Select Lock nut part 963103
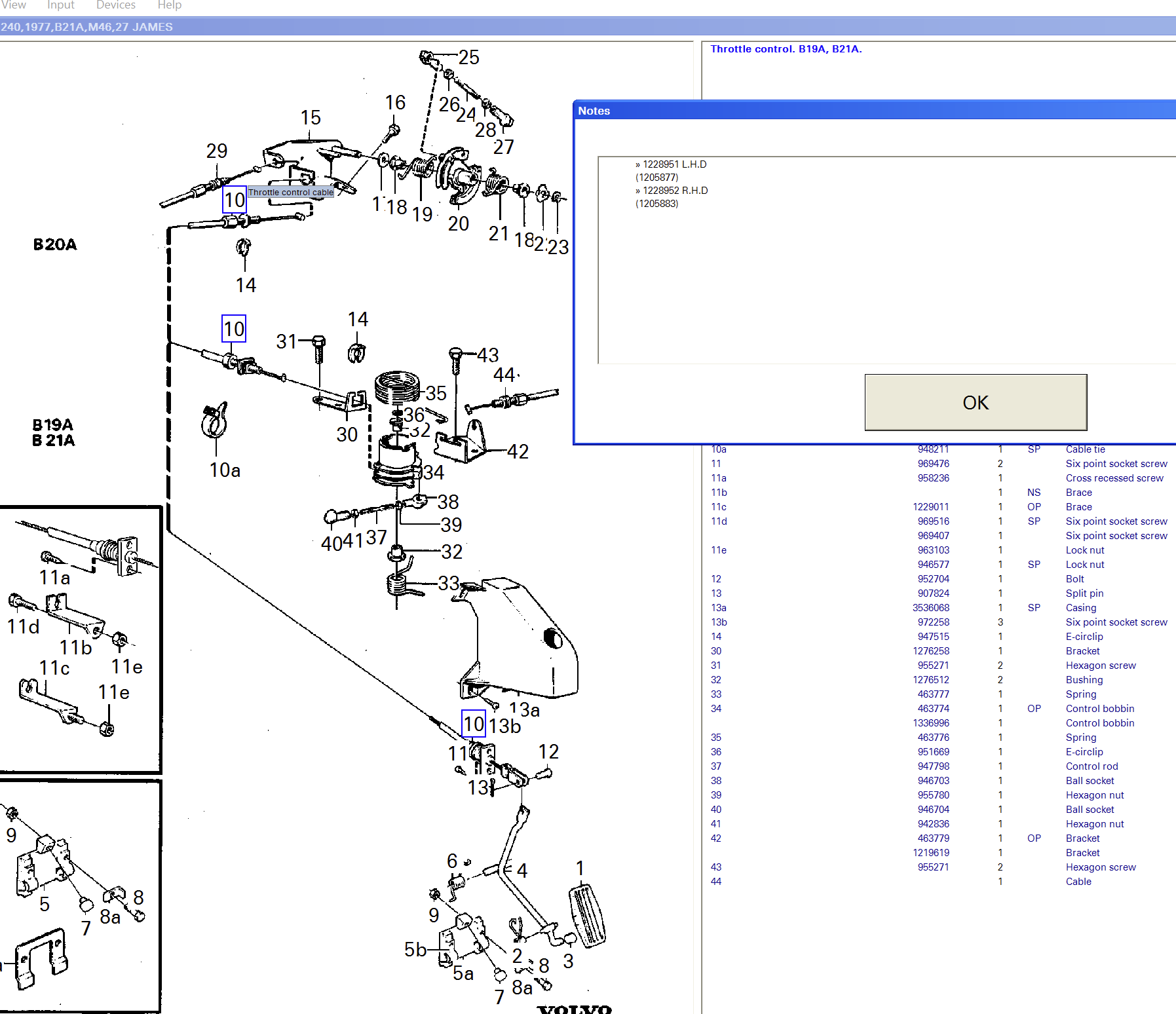 click(x=939, y=550)
